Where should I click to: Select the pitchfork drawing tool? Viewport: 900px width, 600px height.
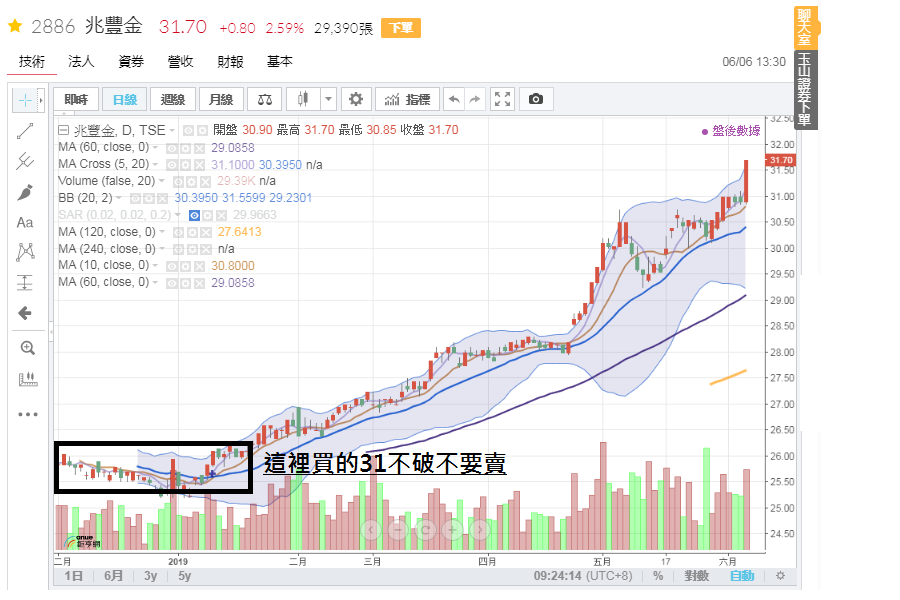click(25, 161)
